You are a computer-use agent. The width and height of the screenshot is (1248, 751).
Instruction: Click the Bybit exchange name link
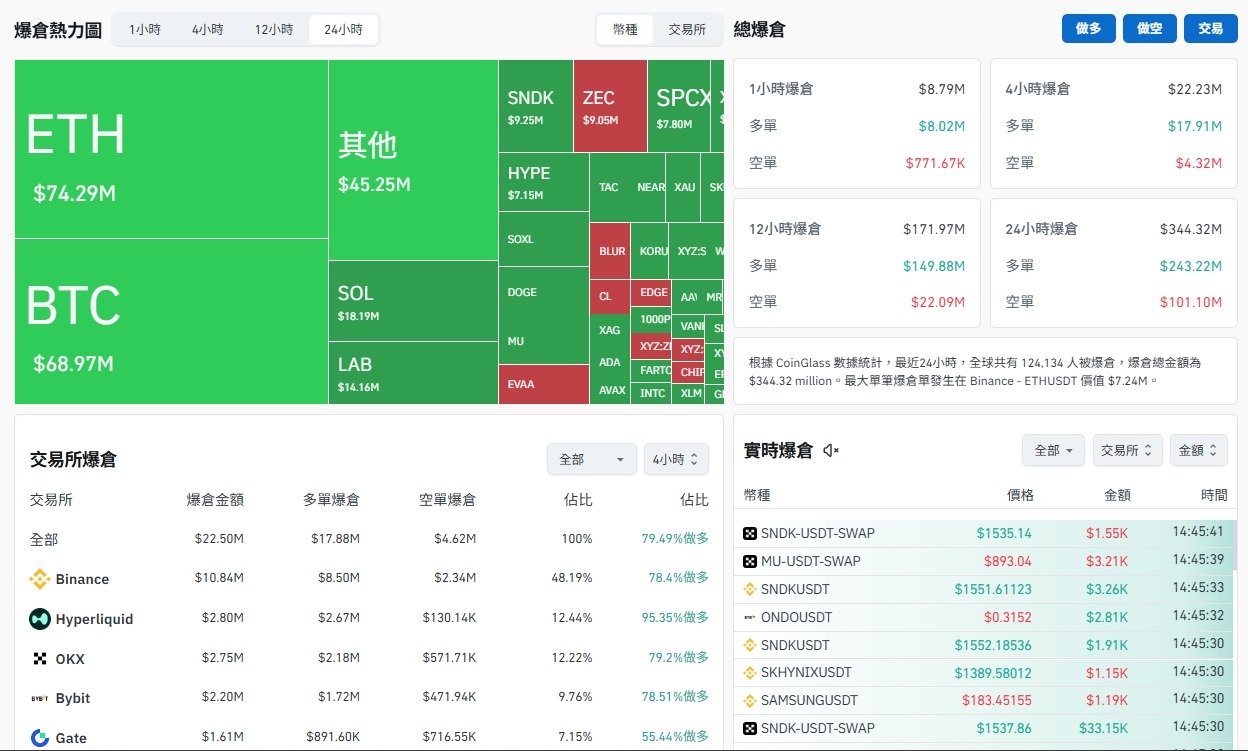click(x=73, y=698)
